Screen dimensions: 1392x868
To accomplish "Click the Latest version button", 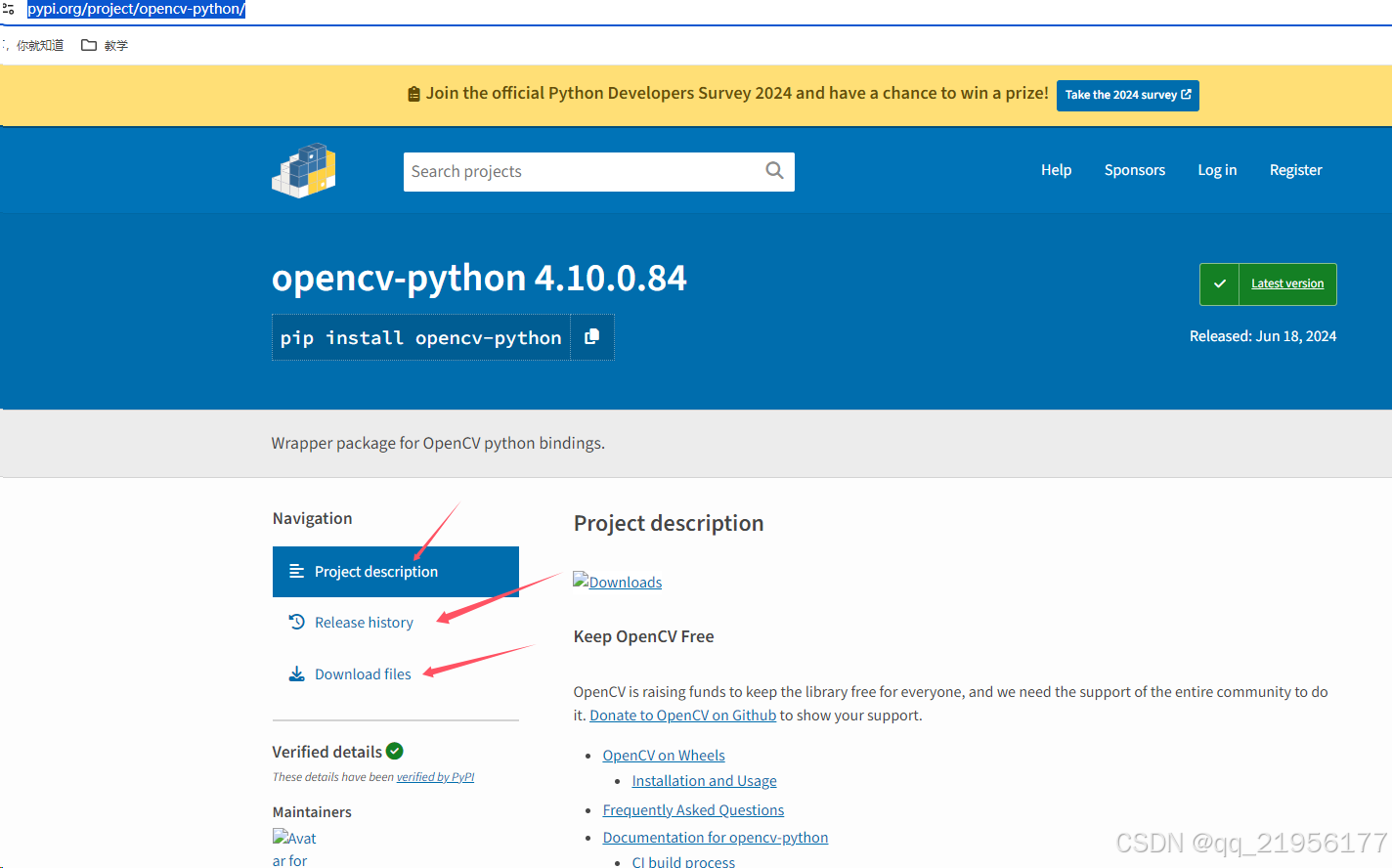I will click(1268, 284).
